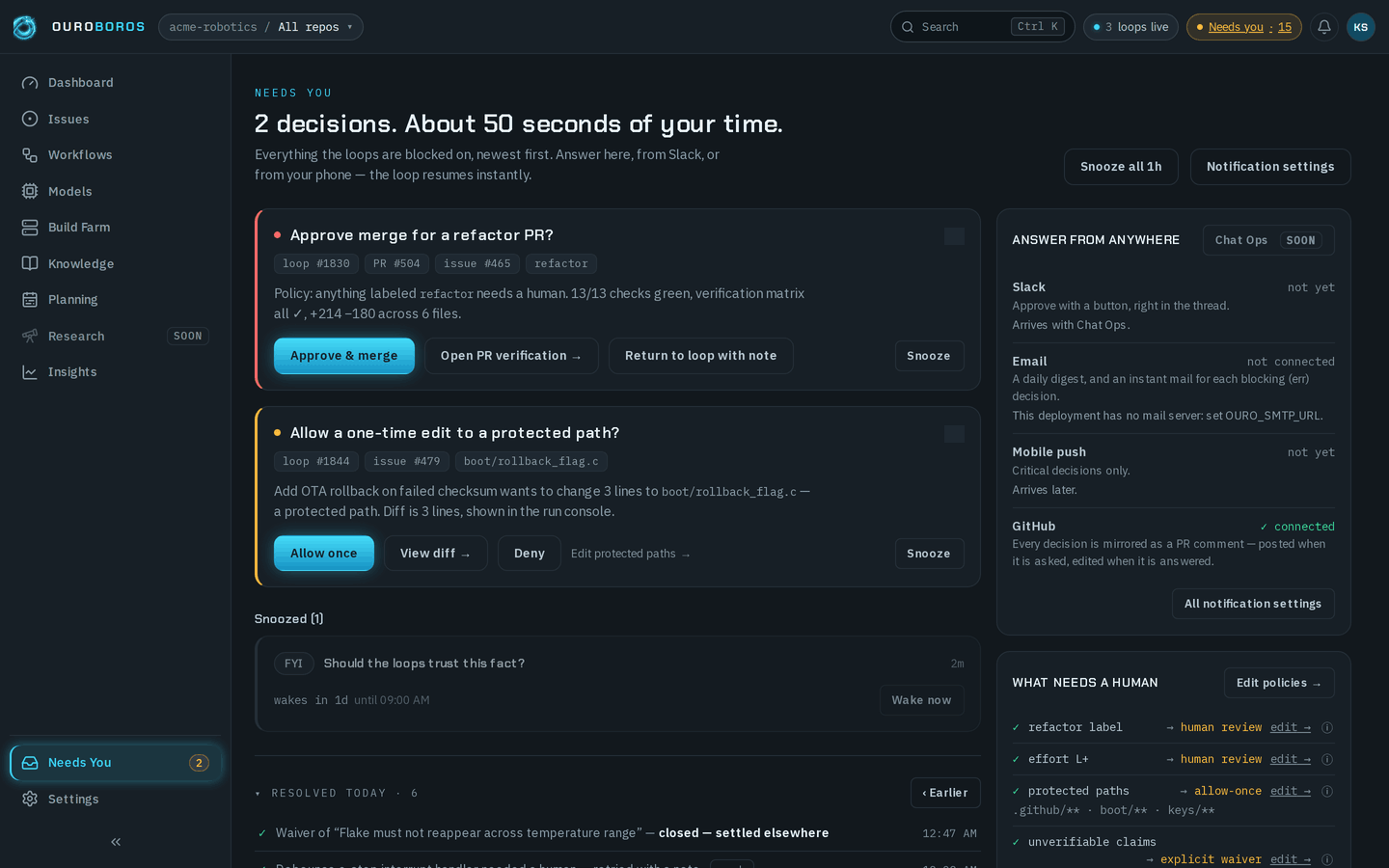Open PR verification for the refactor PR
The image size is (1389, 868).
(511, 356)
